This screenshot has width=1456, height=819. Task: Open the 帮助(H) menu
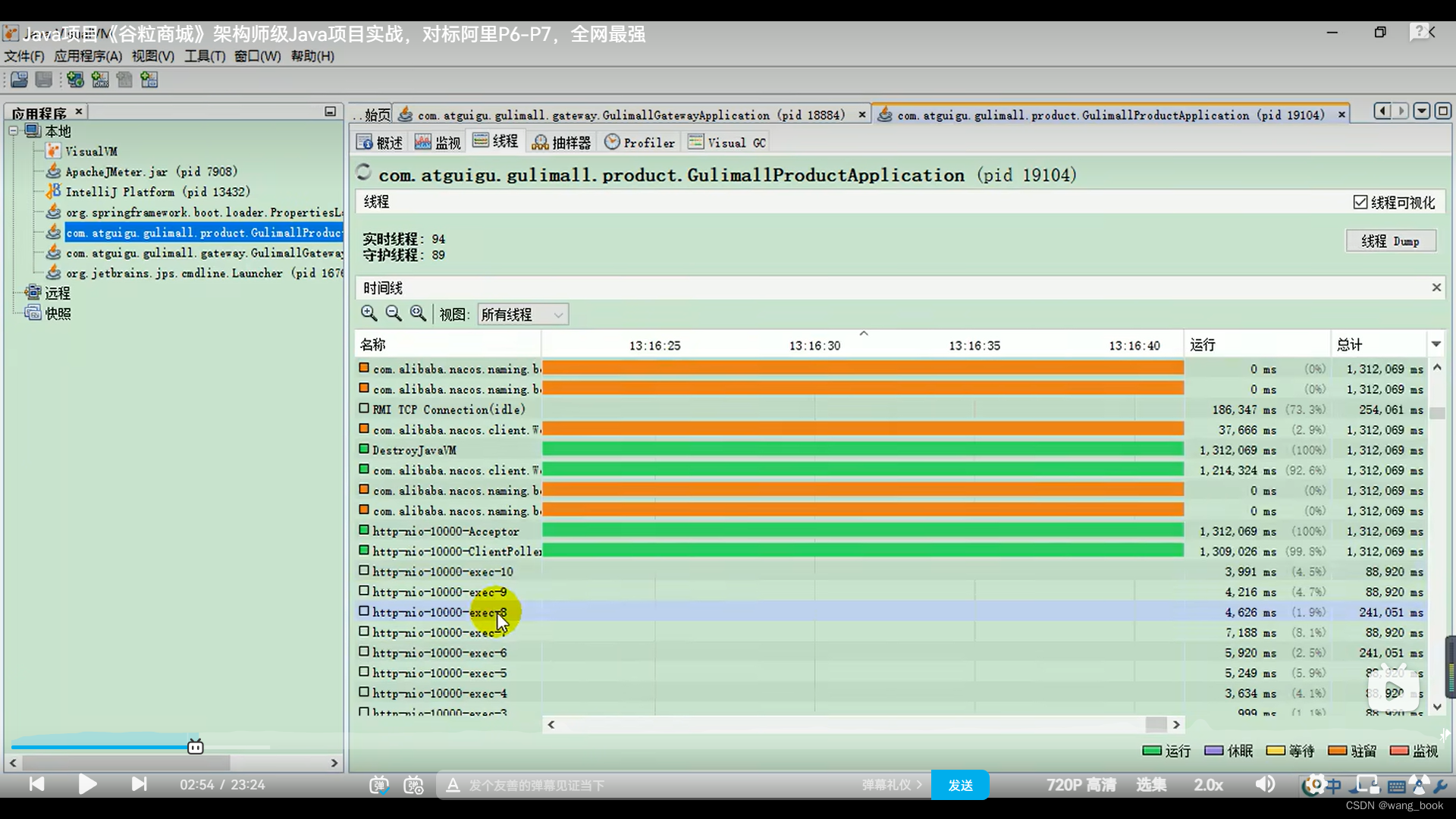[x=312, y=56]
